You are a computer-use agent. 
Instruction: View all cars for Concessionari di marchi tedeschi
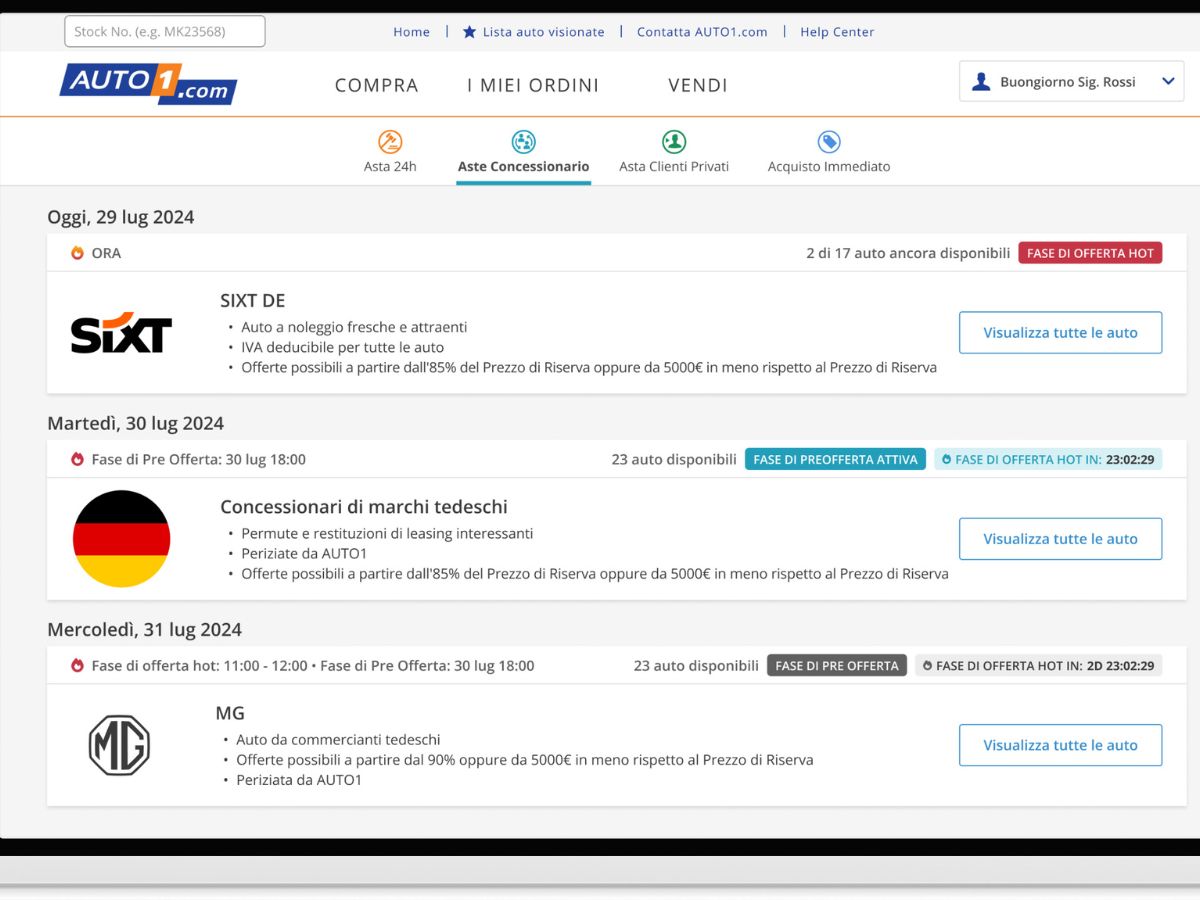pos(1060,539)
